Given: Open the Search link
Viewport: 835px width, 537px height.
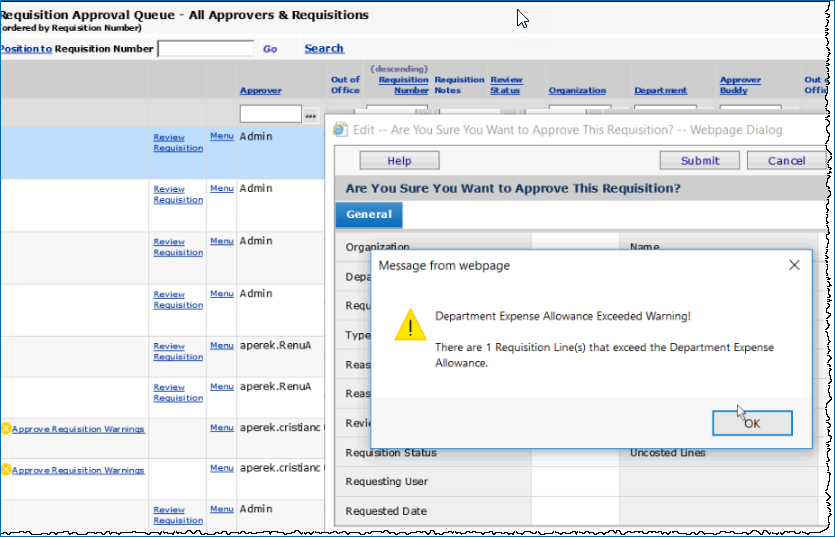Looking at the screenshot, I should point(324,48).
